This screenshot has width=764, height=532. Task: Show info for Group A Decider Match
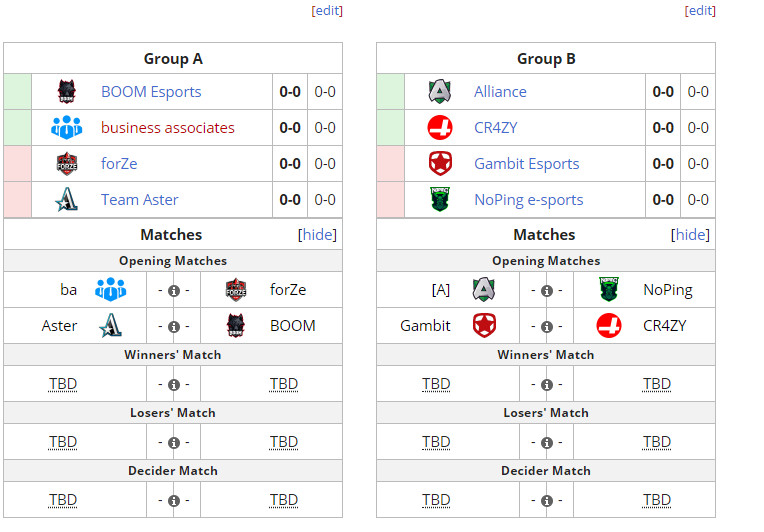174,501
